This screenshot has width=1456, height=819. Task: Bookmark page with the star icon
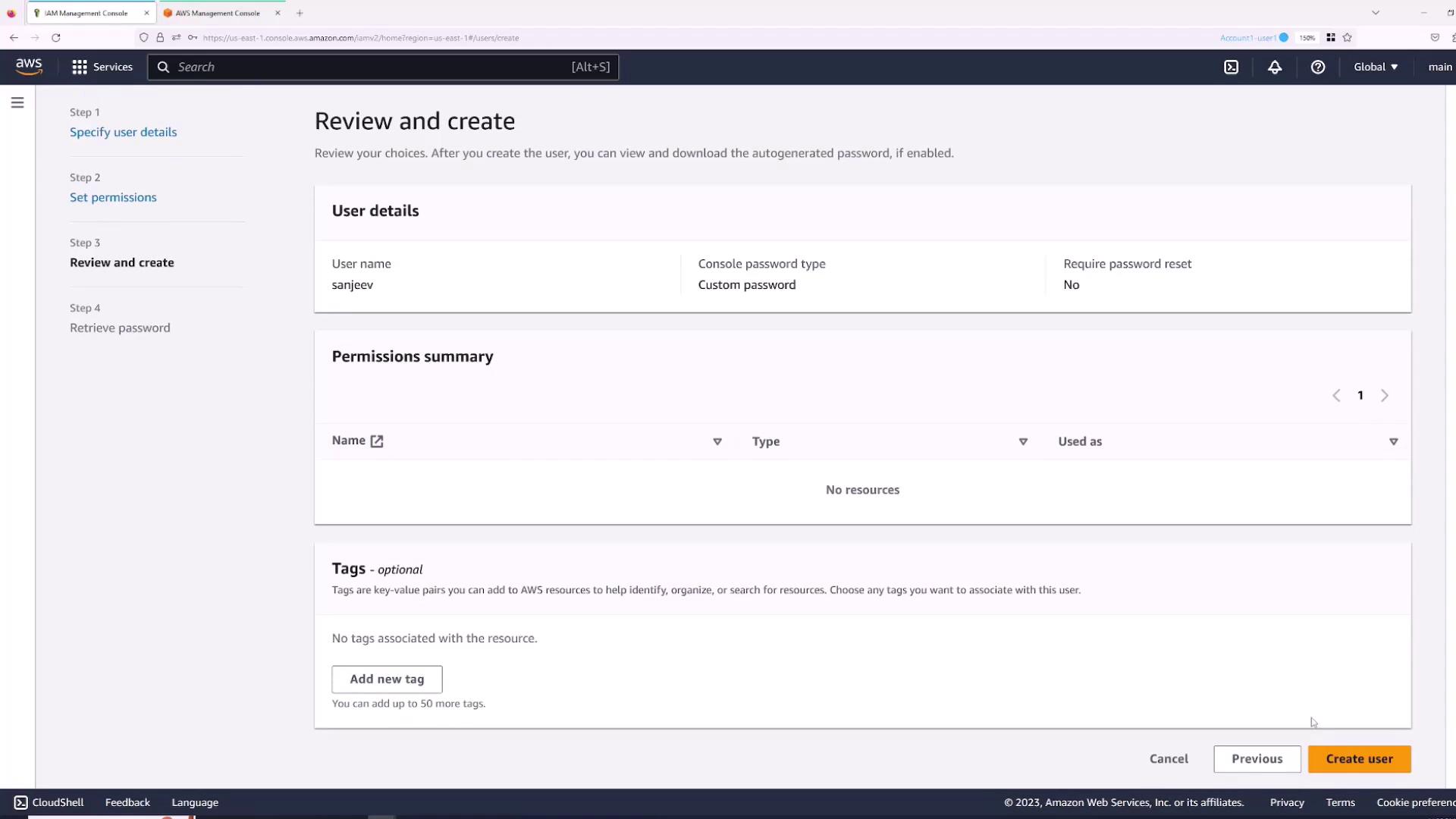pyautogui.click(x=1348, y=37)
